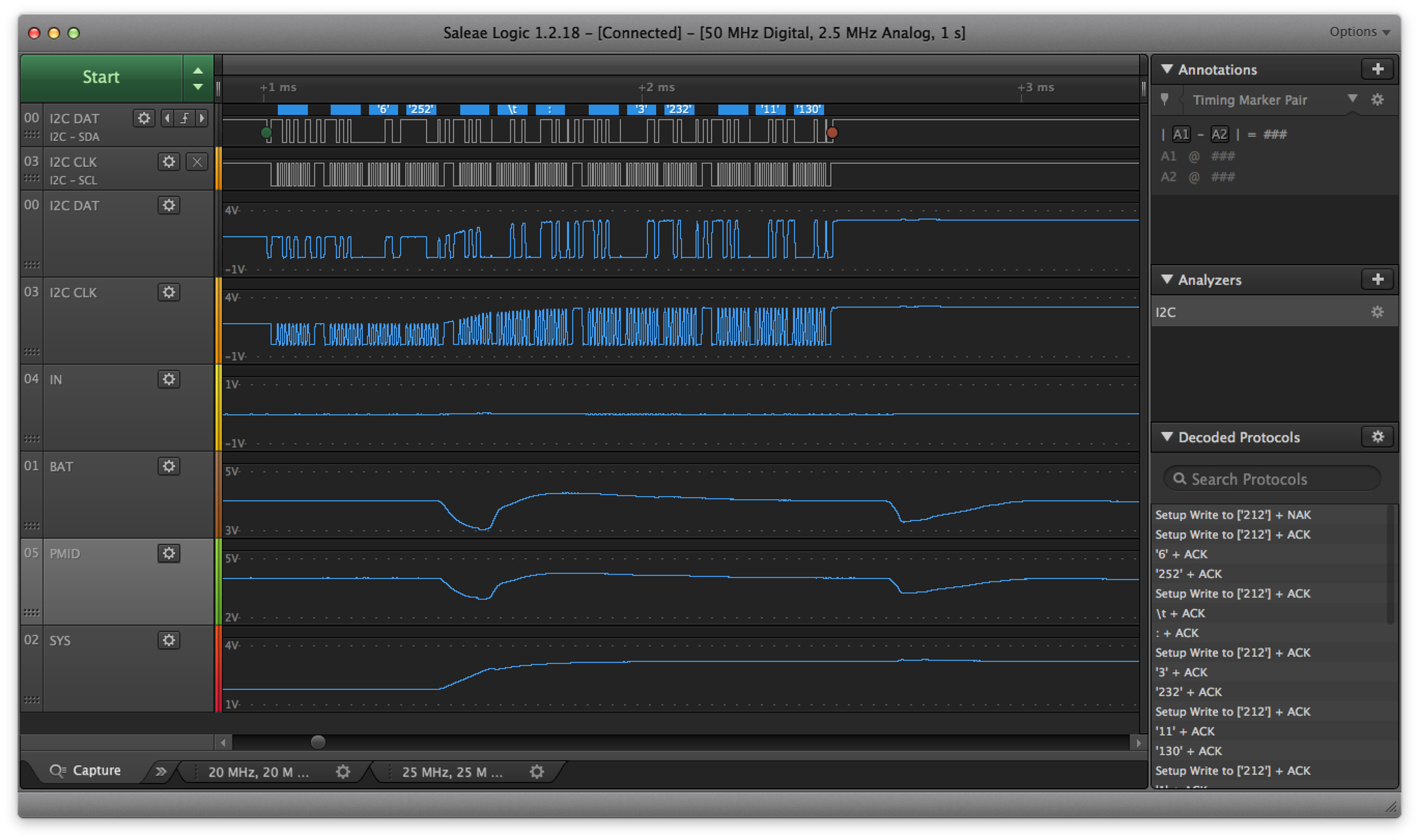The height and width of the screenshot is (840, 1419).
Task: Switch to the 25 MHz capture tab
Action: point(452,772)
